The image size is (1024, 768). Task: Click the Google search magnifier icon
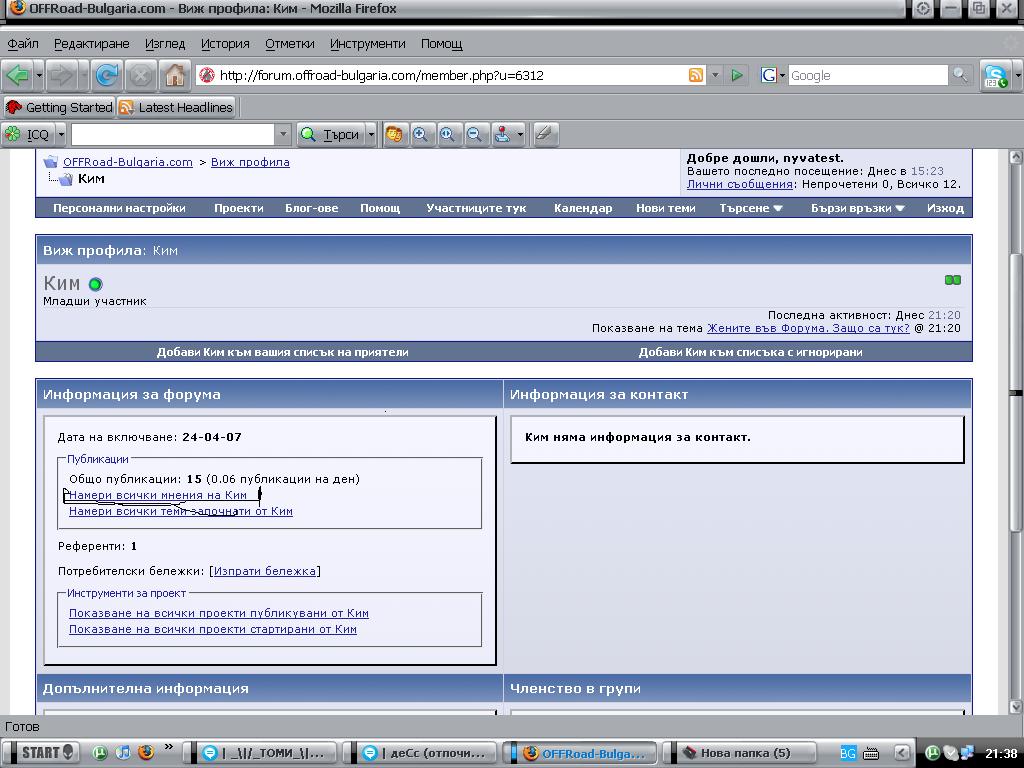pyautogui.click(x=960, y=75)
